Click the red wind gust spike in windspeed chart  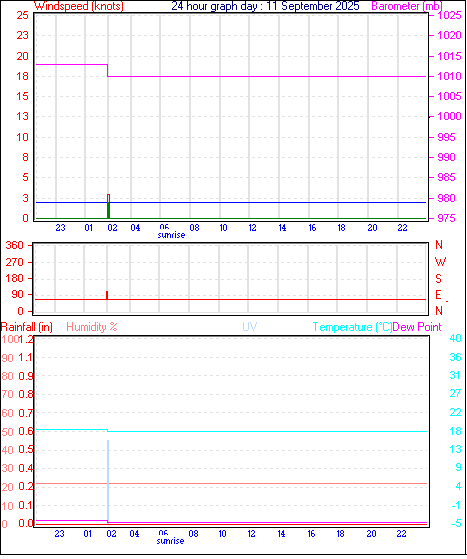108,206
